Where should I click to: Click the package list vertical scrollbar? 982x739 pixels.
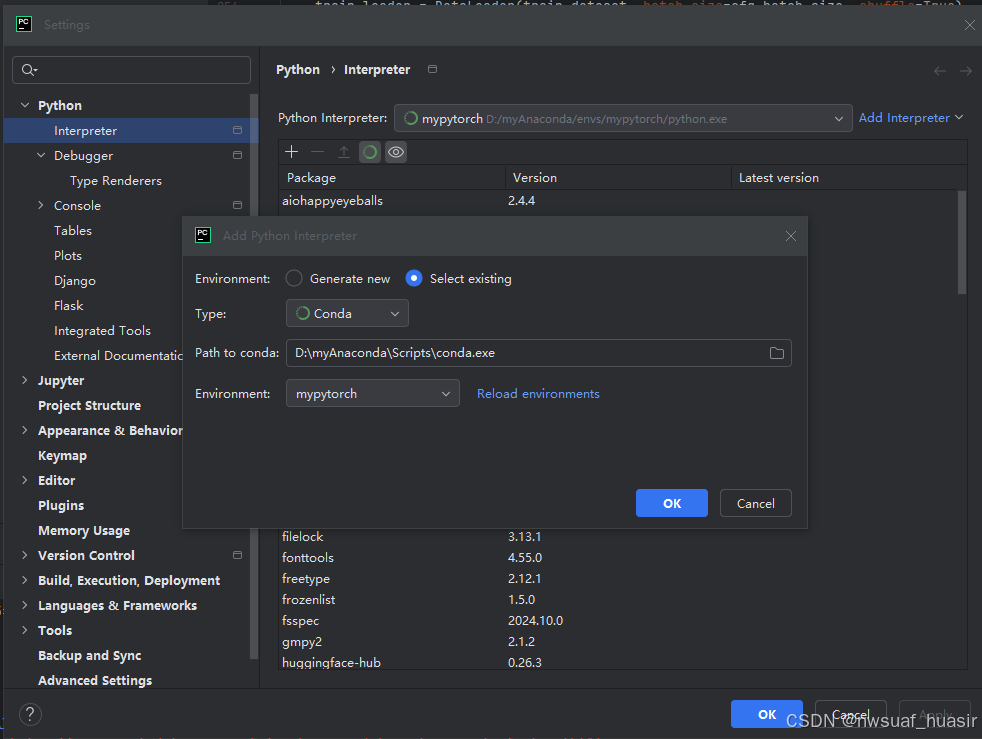[961, 242]
